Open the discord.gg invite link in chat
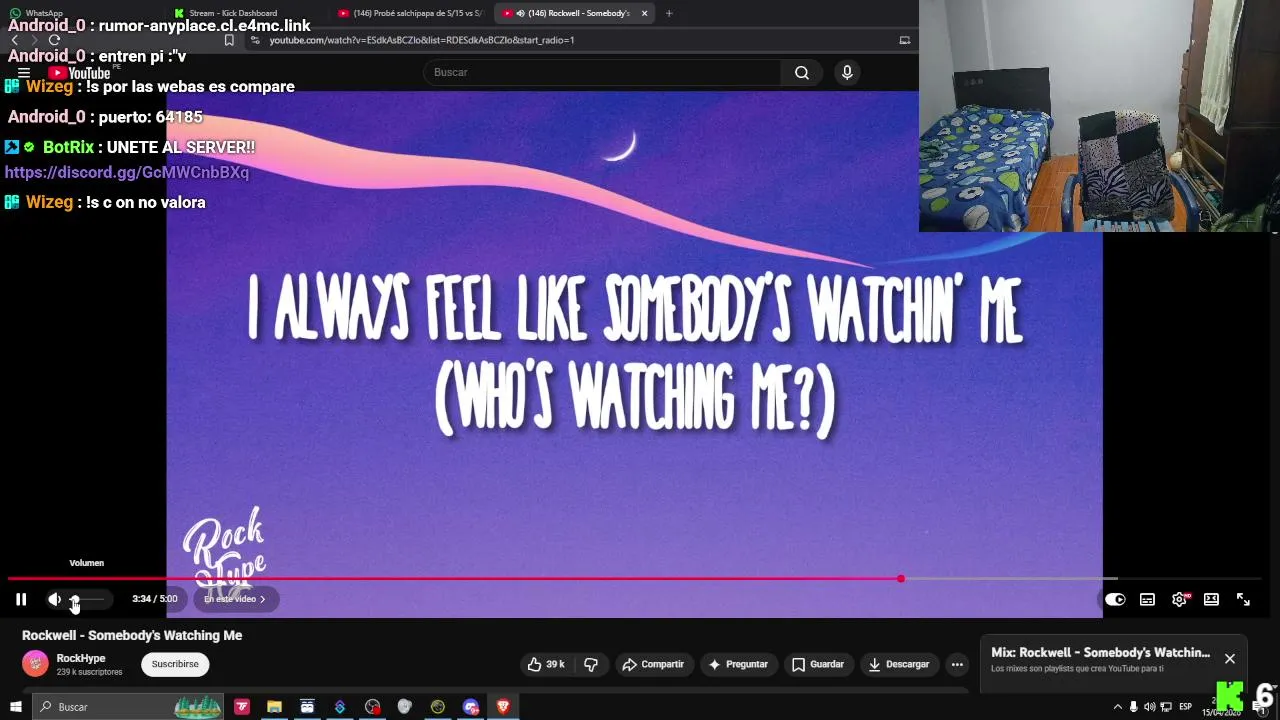The image size is (1280, 720). click(127, 172)
